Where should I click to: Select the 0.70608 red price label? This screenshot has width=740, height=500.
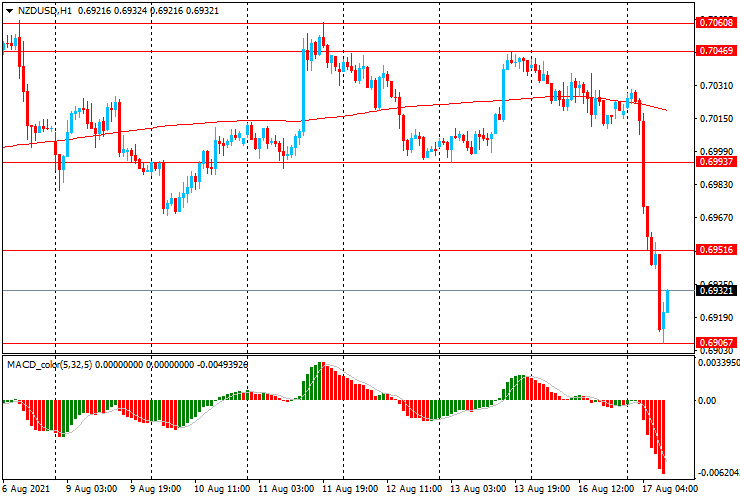click(x=716, y=23)
